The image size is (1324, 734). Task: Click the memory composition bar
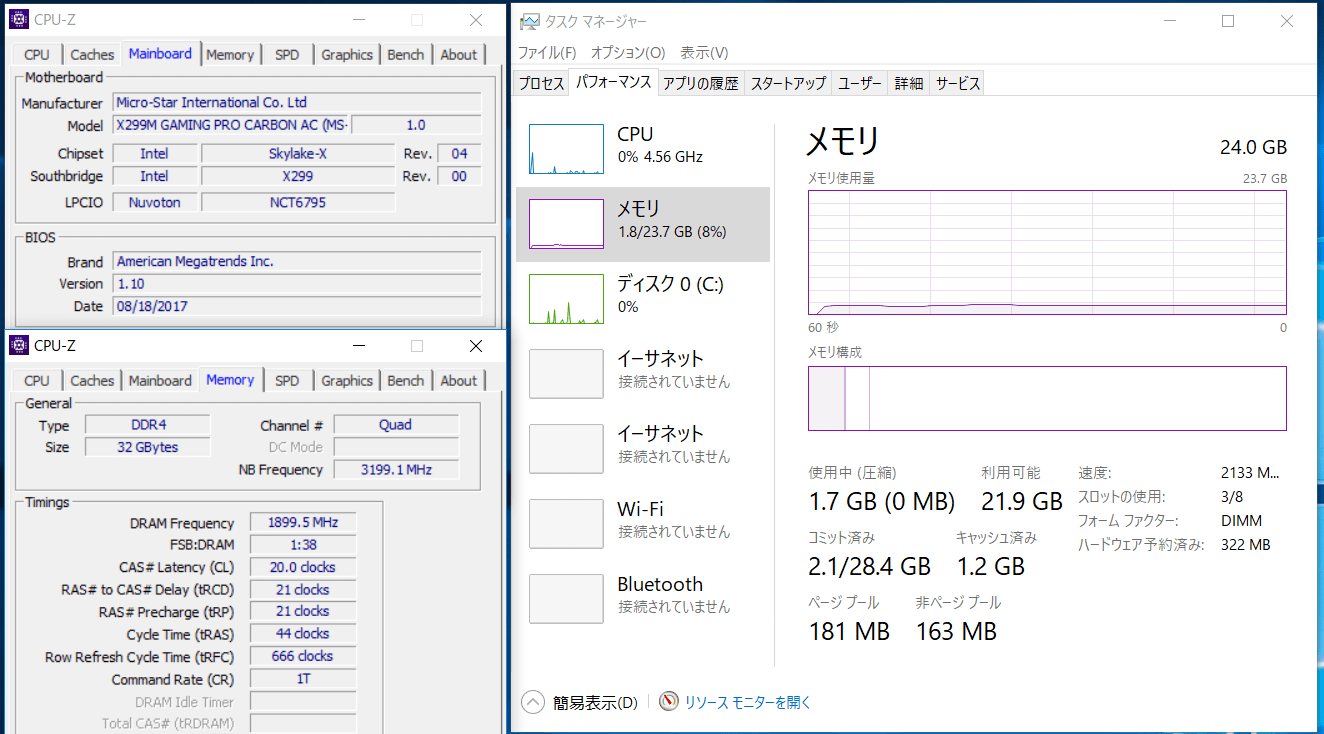[1047, 398]
